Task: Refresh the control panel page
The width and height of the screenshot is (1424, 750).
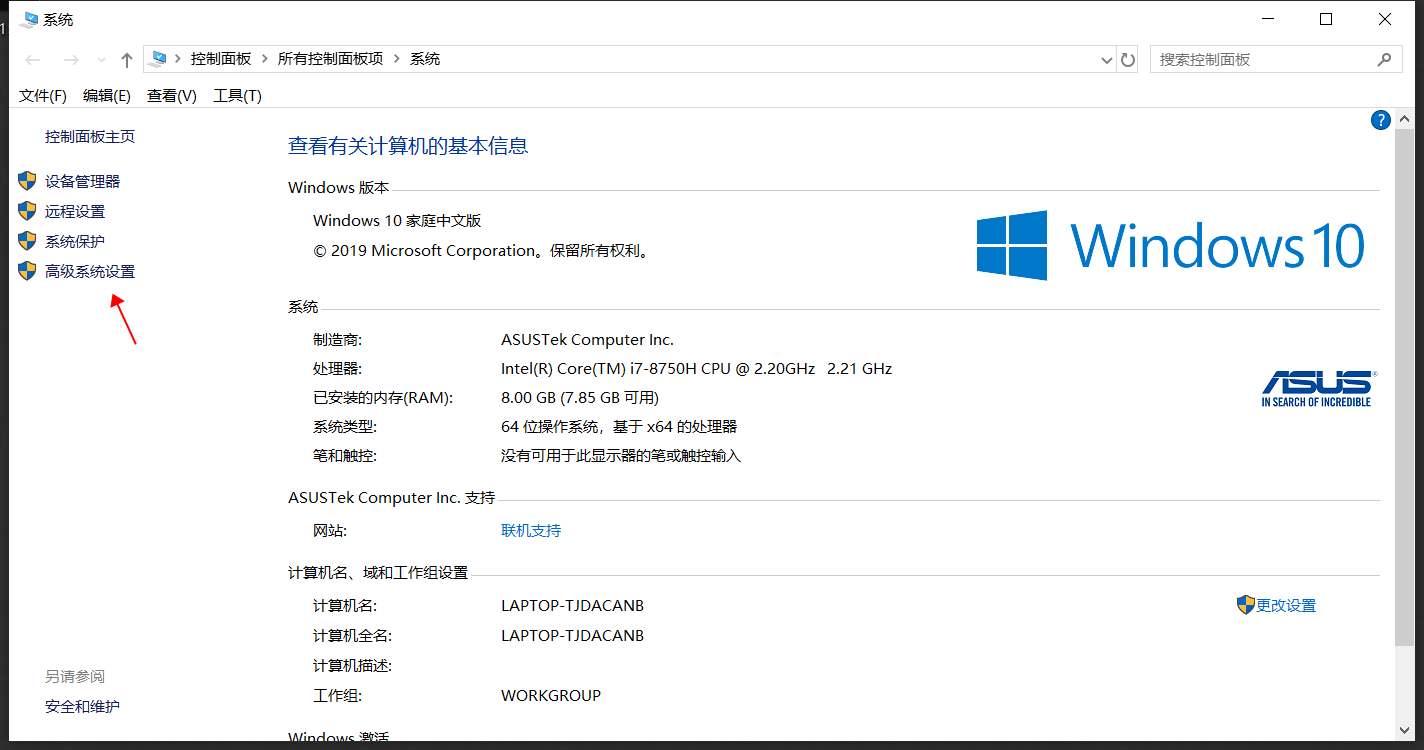Action: click(1128, 60)
